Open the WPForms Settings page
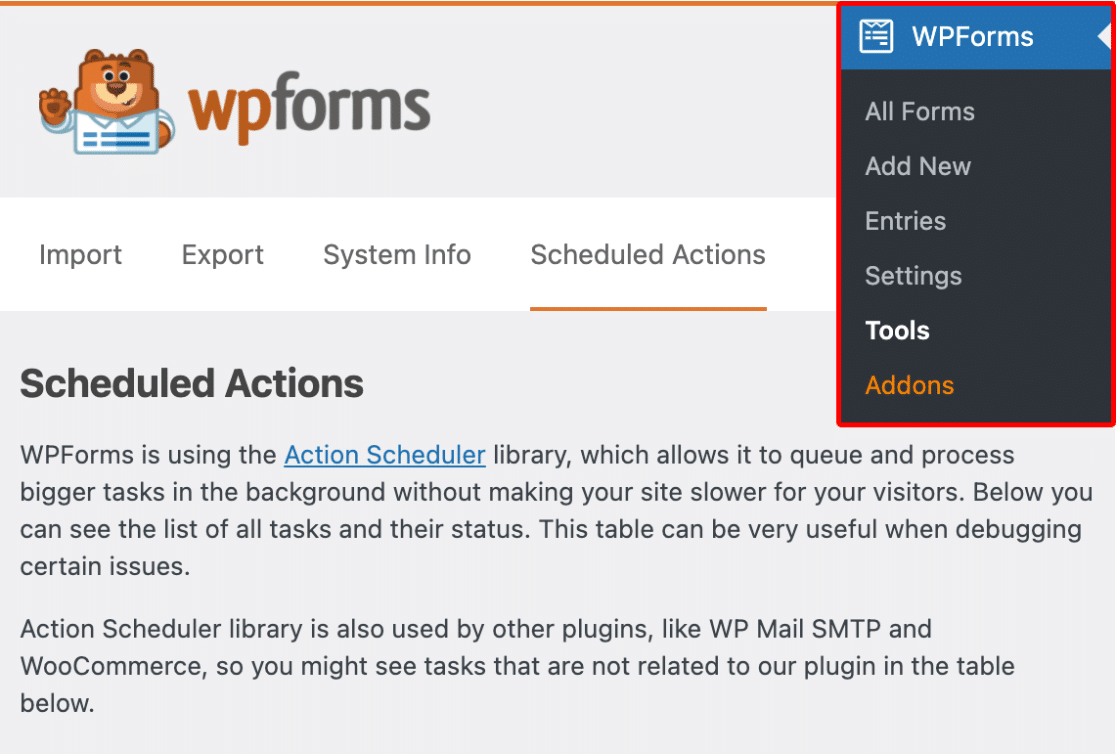Image resolution: width=1116 pixels, height=754 pixels. [913, 276]
